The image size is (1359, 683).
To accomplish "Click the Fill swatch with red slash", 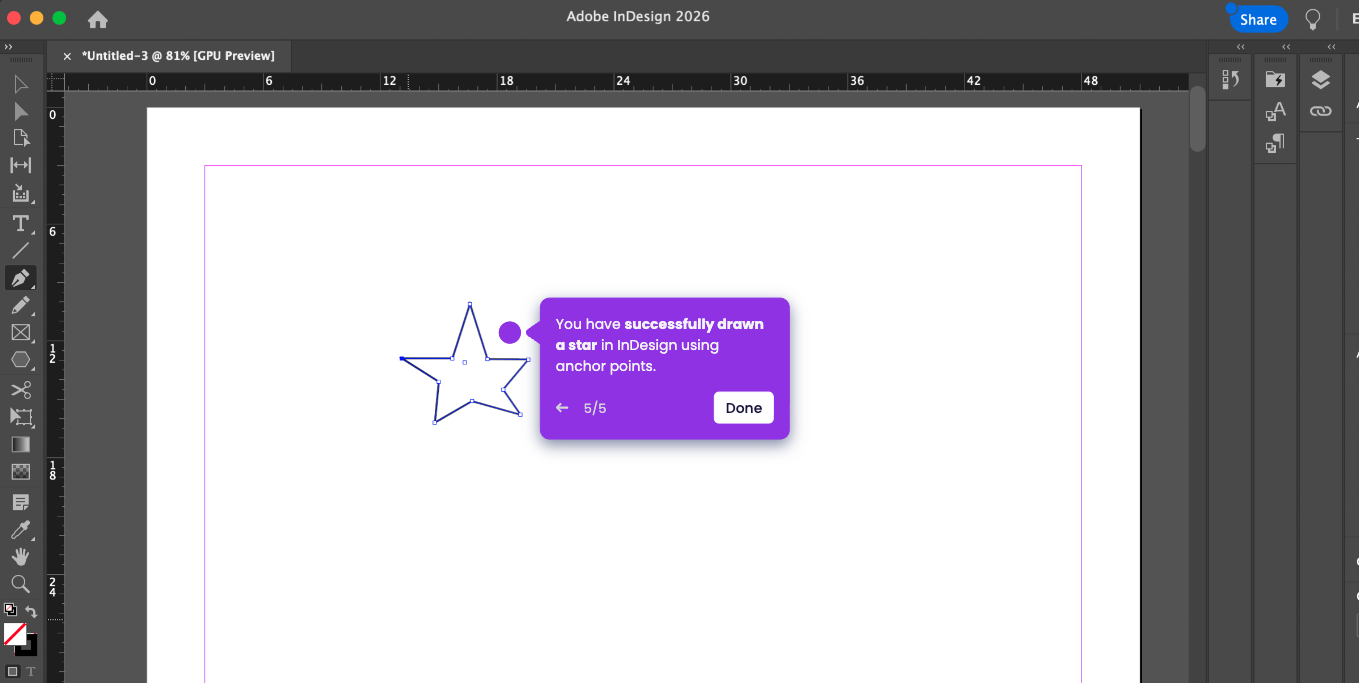I will 15,633.
